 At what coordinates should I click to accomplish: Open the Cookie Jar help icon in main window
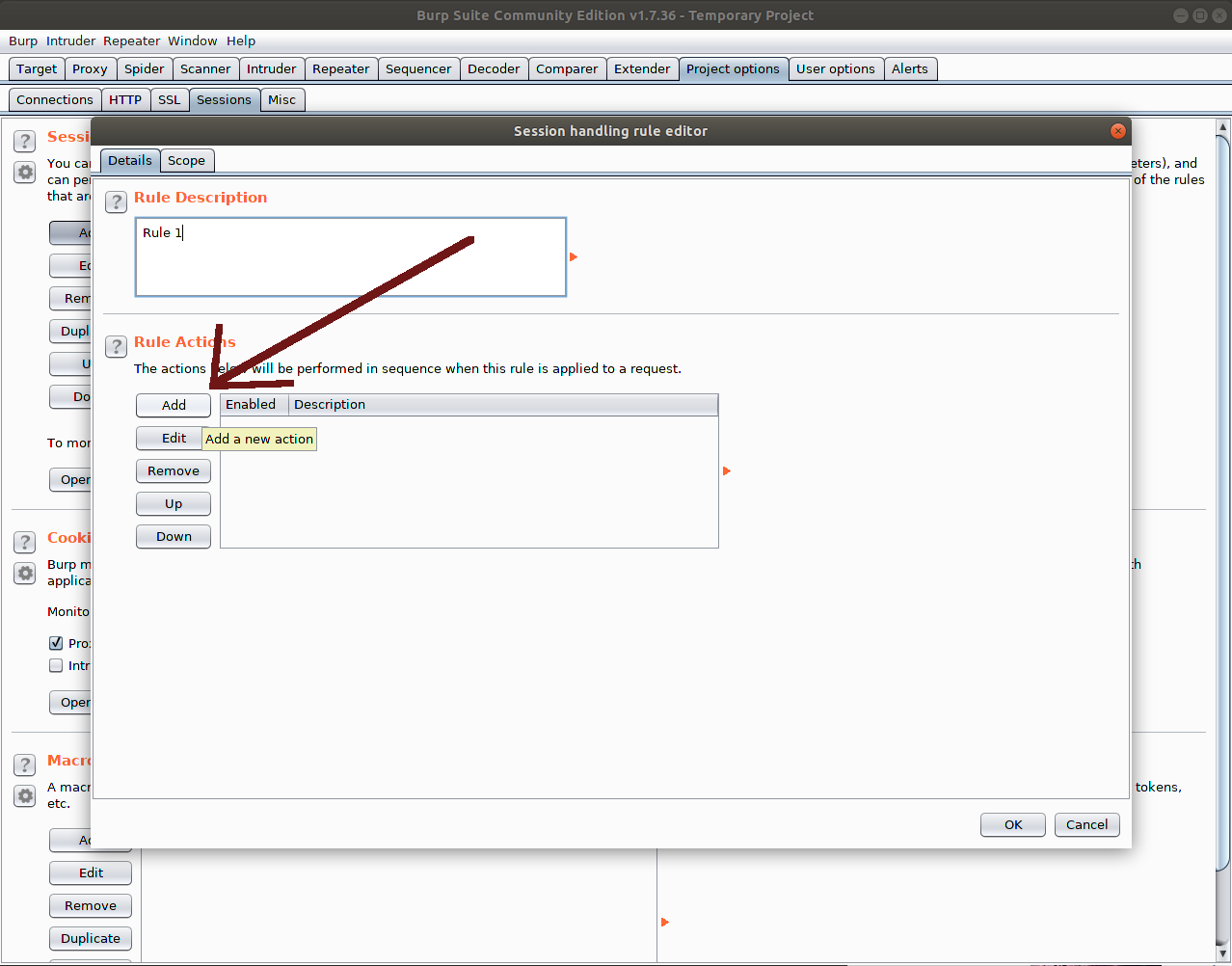tap(25, 542)
